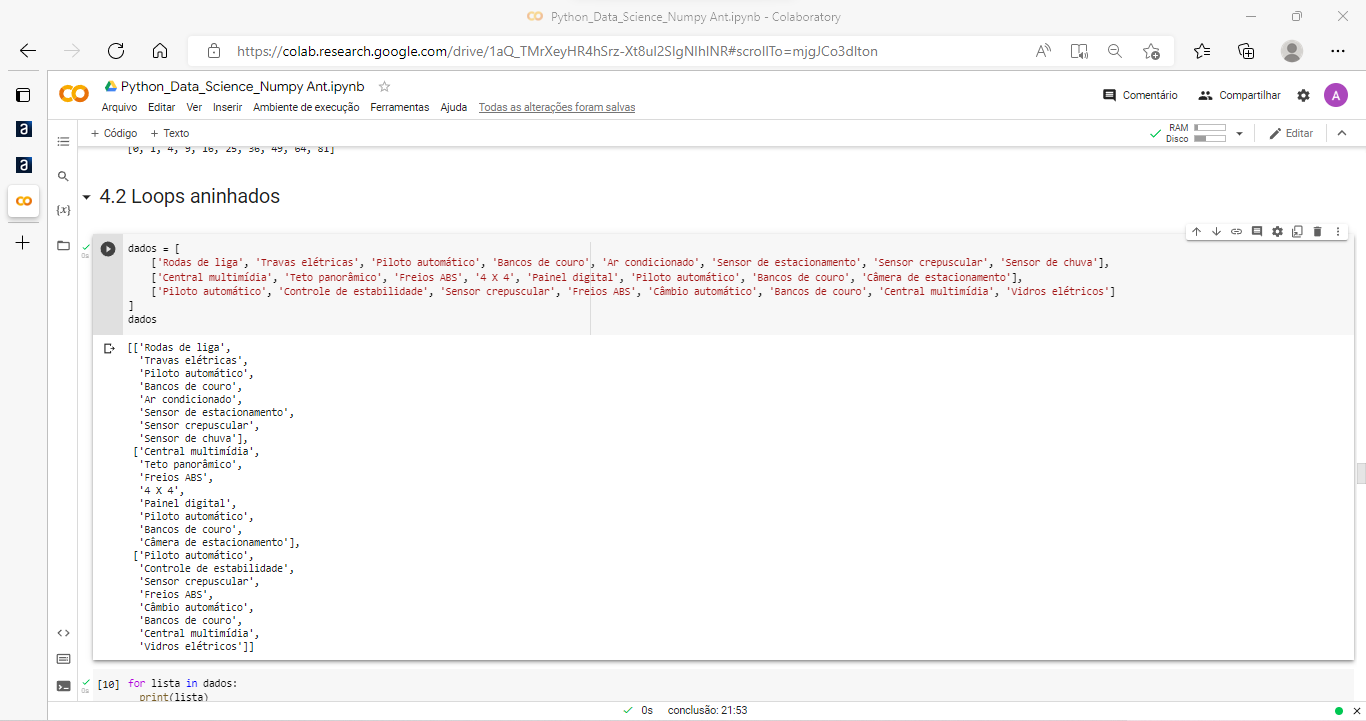Open the Edge favorites list
This screenshot has width=1366, height=721.
(1202, 51)
